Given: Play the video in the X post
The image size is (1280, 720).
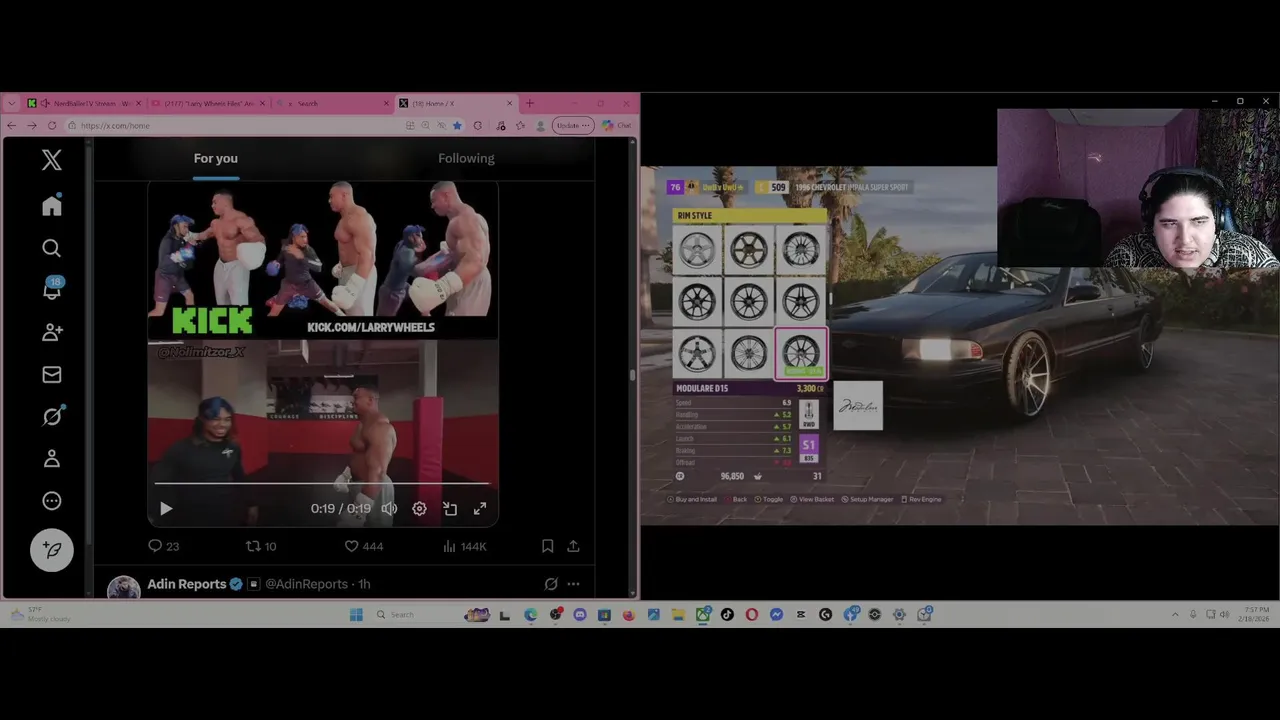Looking at the screenshot, I should pyautogui.click(x=166, y=509).
